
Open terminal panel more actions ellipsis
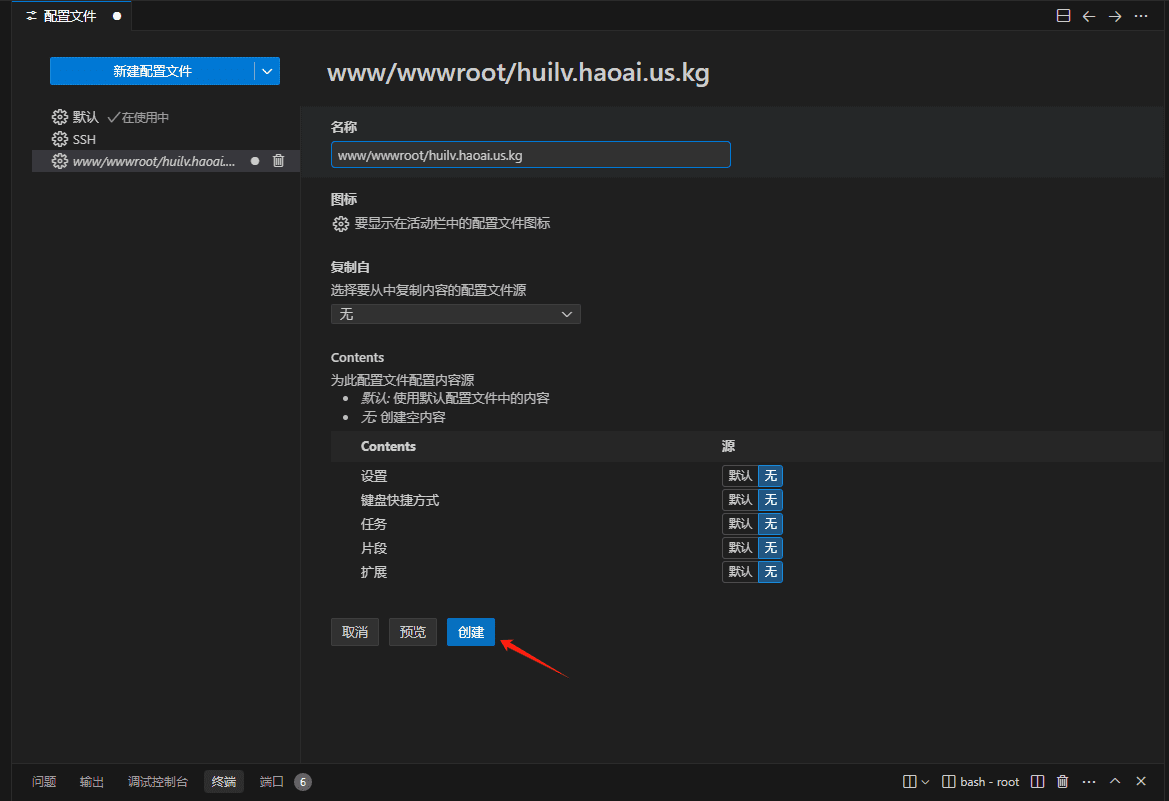1088,782
